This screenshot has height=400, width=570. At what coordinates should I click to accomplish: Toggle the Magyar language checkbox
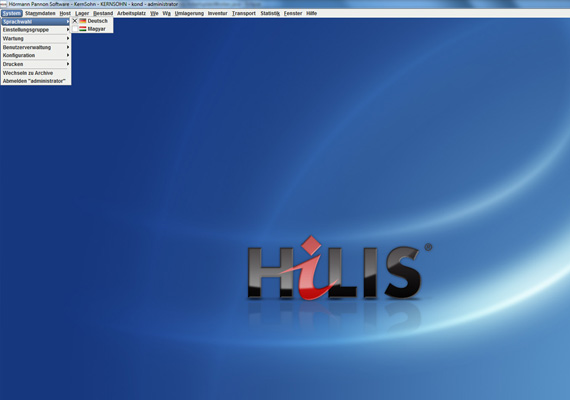(x=75, y=29)
